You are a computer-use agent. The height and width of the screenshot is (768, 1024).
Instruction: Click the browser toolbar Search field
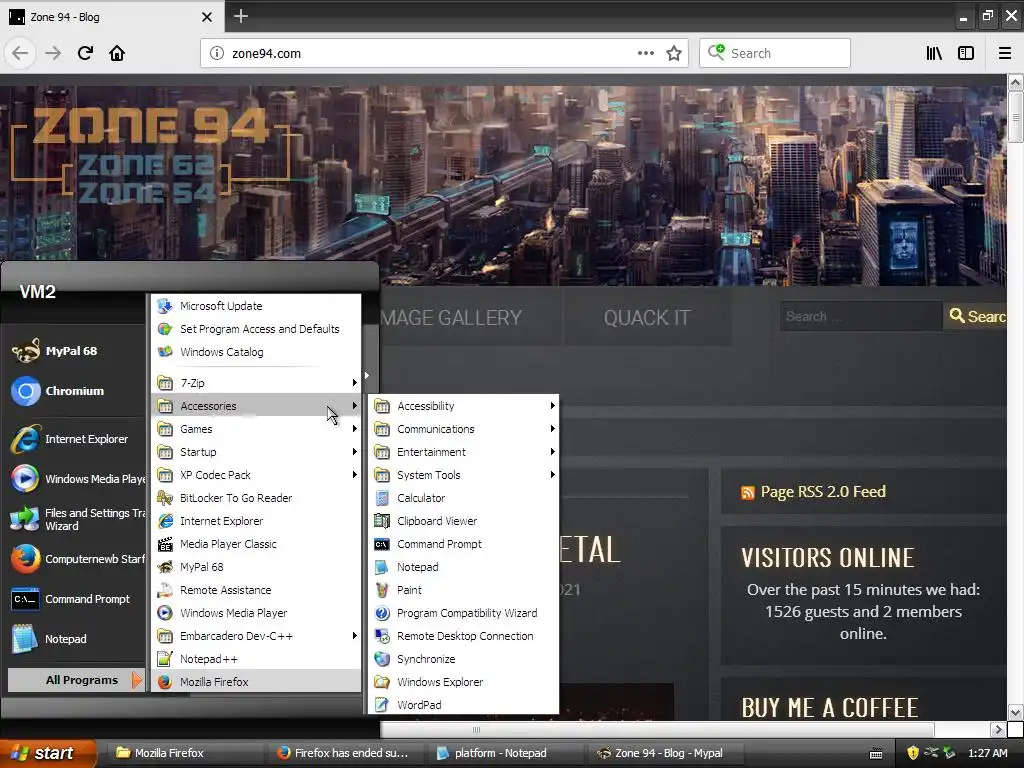click(775, 53)
